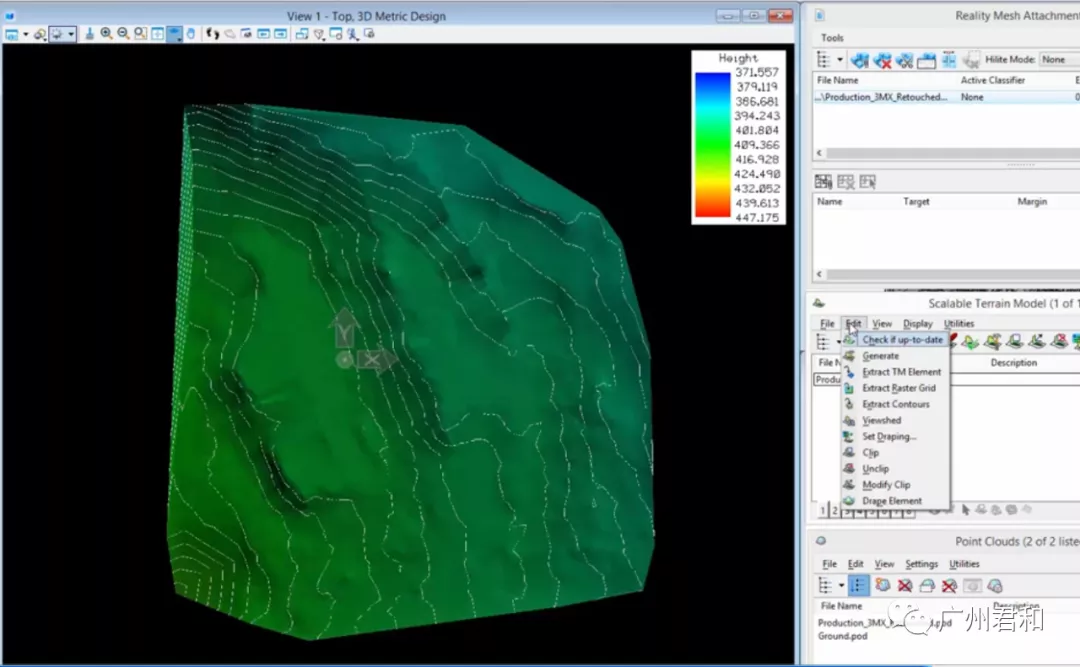Screen dimensions: 1080x667
Task: Click Target column header
Action: 916,201
